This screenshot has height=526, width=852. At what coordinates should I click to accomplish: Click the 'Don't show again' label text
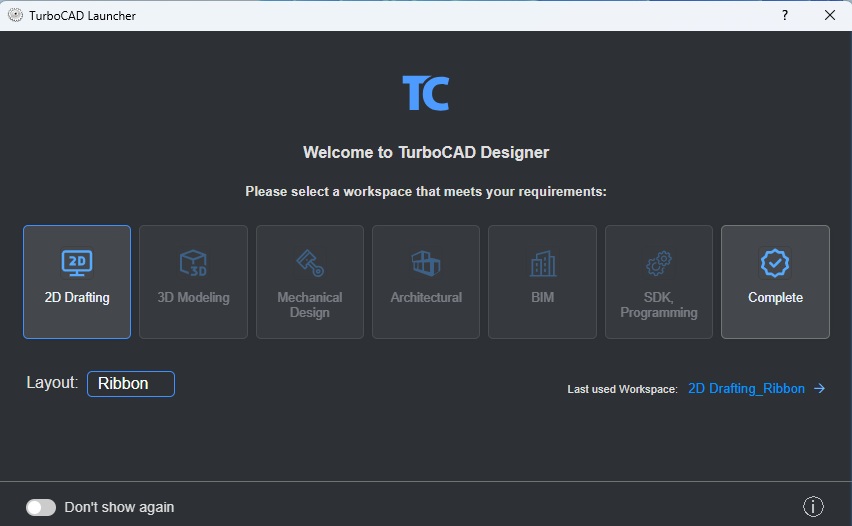(119, 507)
